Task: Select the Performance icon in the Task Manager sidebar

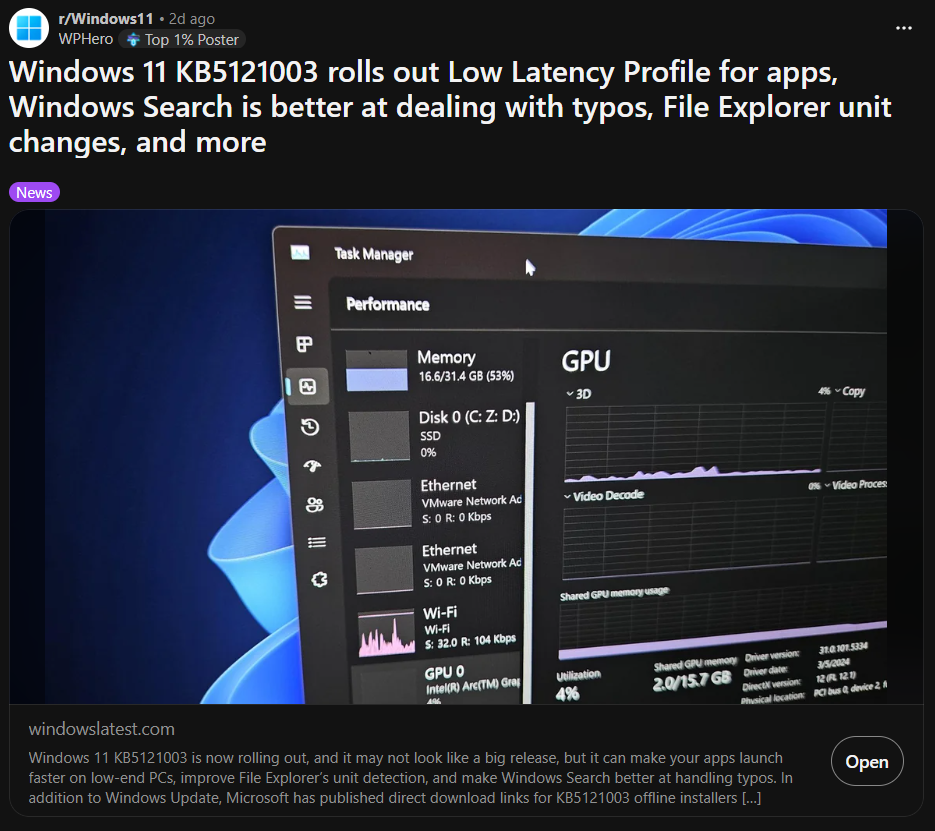Action: coord(308,387)
